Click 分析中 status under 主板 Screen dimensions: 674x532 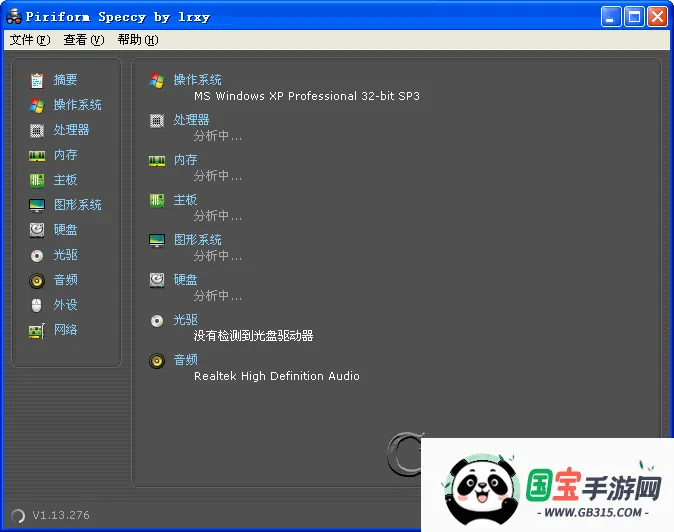218,216
